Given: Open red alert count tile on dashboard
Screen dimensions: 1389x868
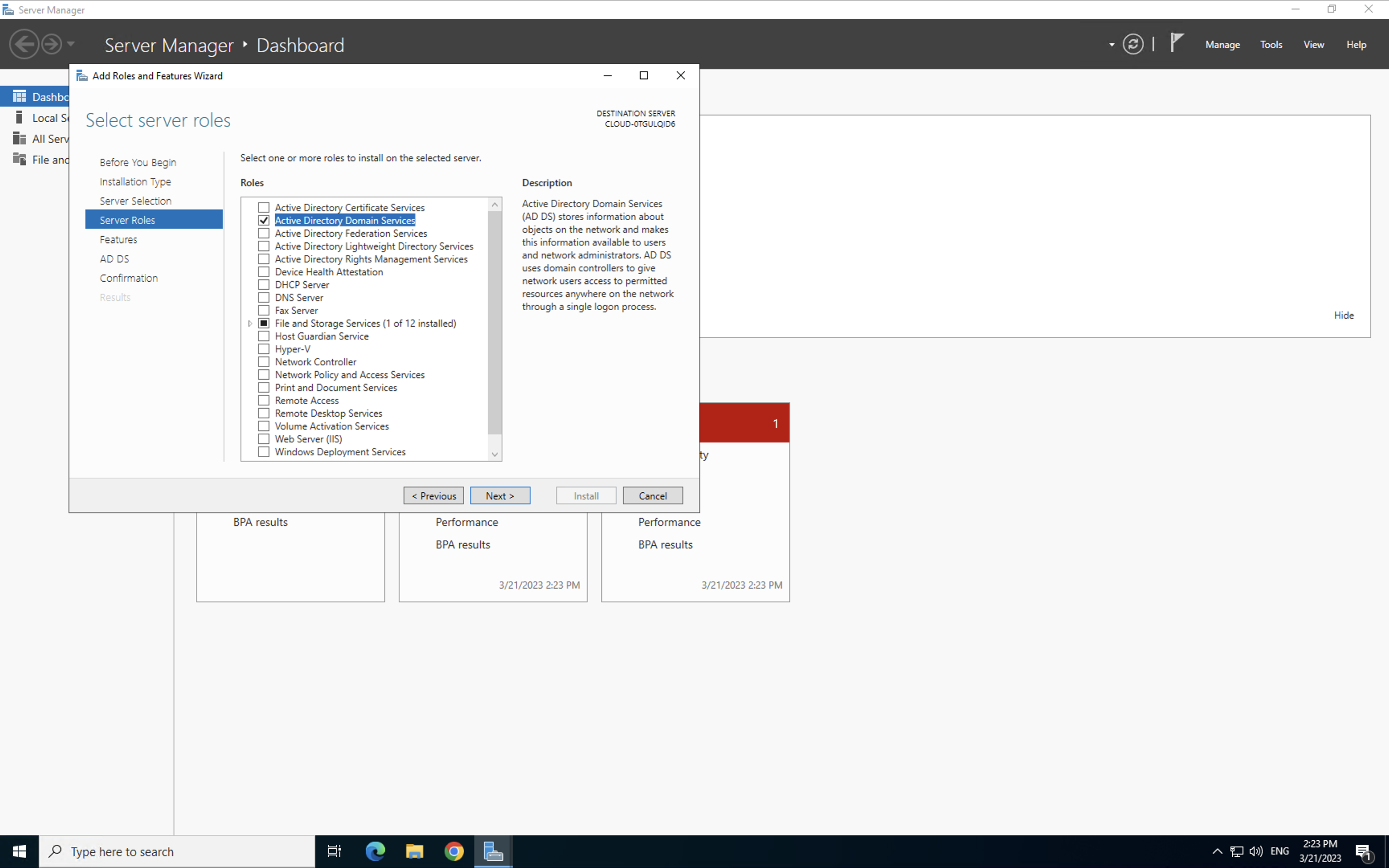Looking at the screenshot, I should click(x=744, y=423).
